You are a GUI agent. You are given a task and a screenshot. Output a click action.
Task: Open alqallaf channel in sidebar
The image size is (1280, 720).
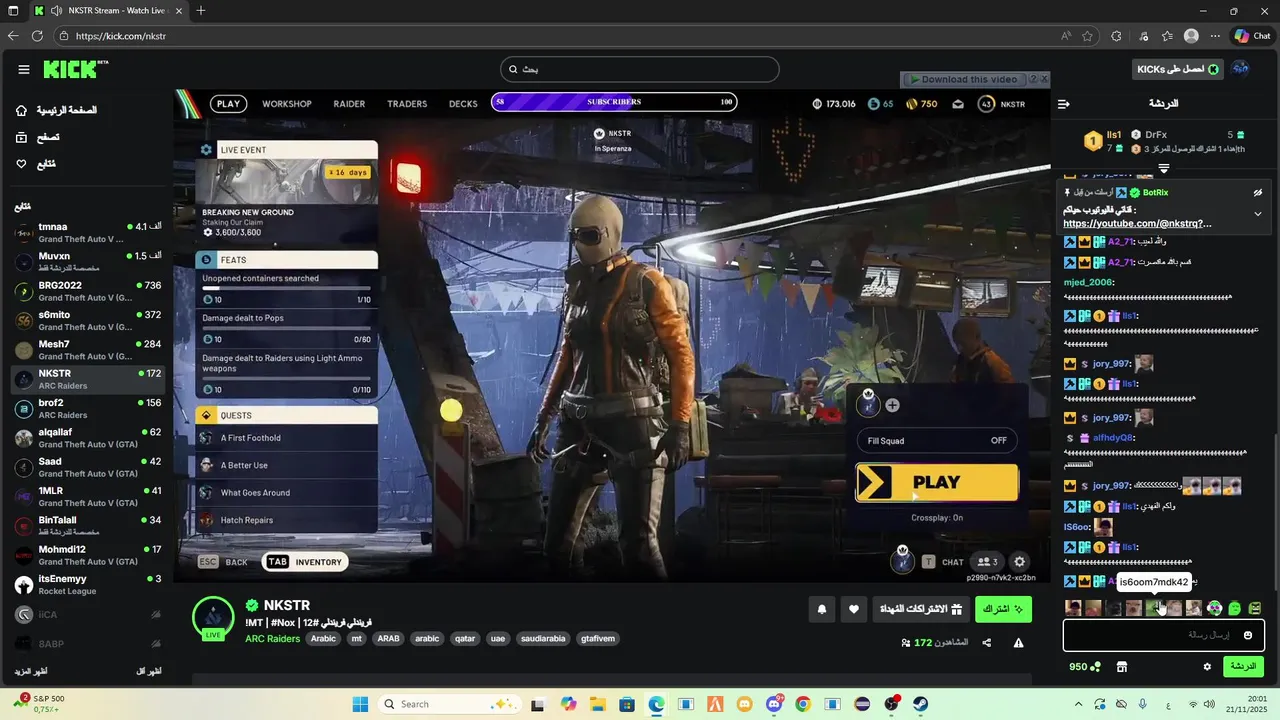88,438
